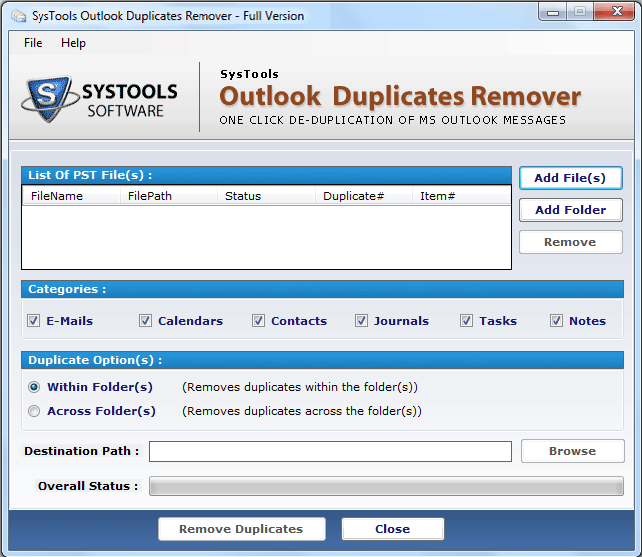Open the File menu

[x=33, y=43]
